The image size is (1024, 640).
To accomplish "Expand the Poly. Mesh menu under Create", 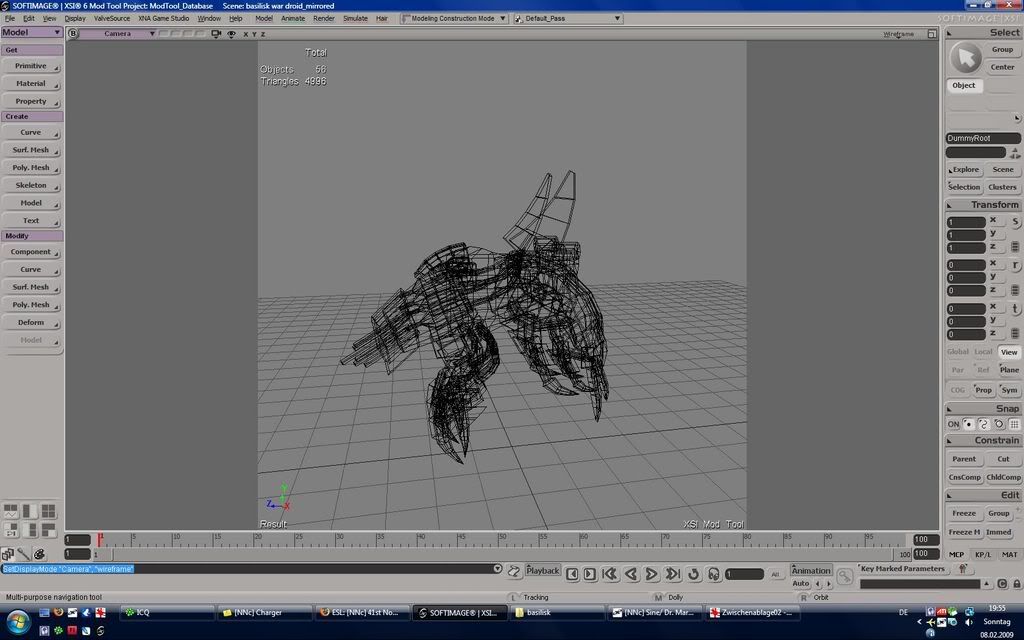I will [31, 168].
